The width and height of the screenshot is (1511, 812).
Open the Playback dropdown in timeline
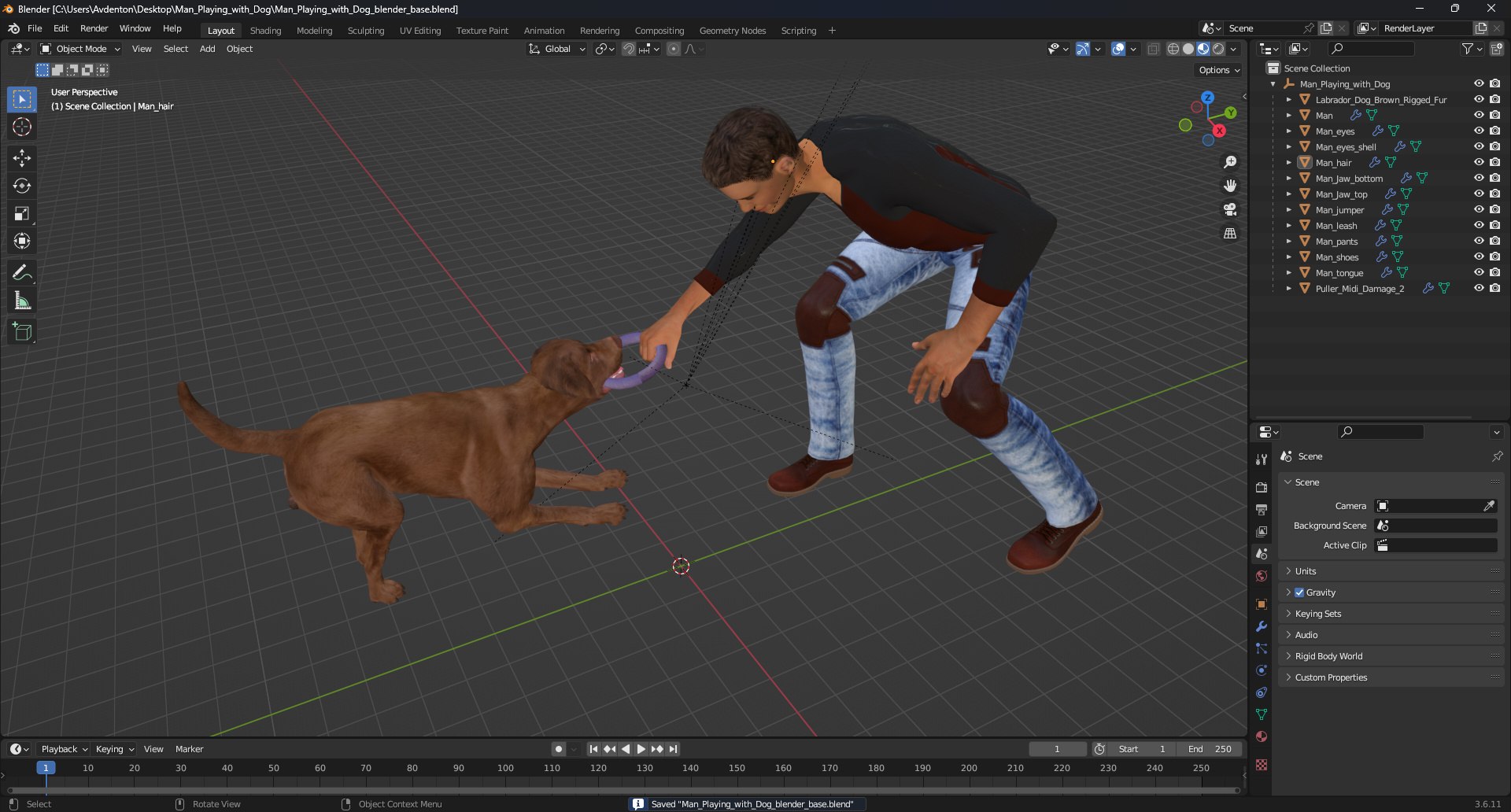[x=64, y=749]
